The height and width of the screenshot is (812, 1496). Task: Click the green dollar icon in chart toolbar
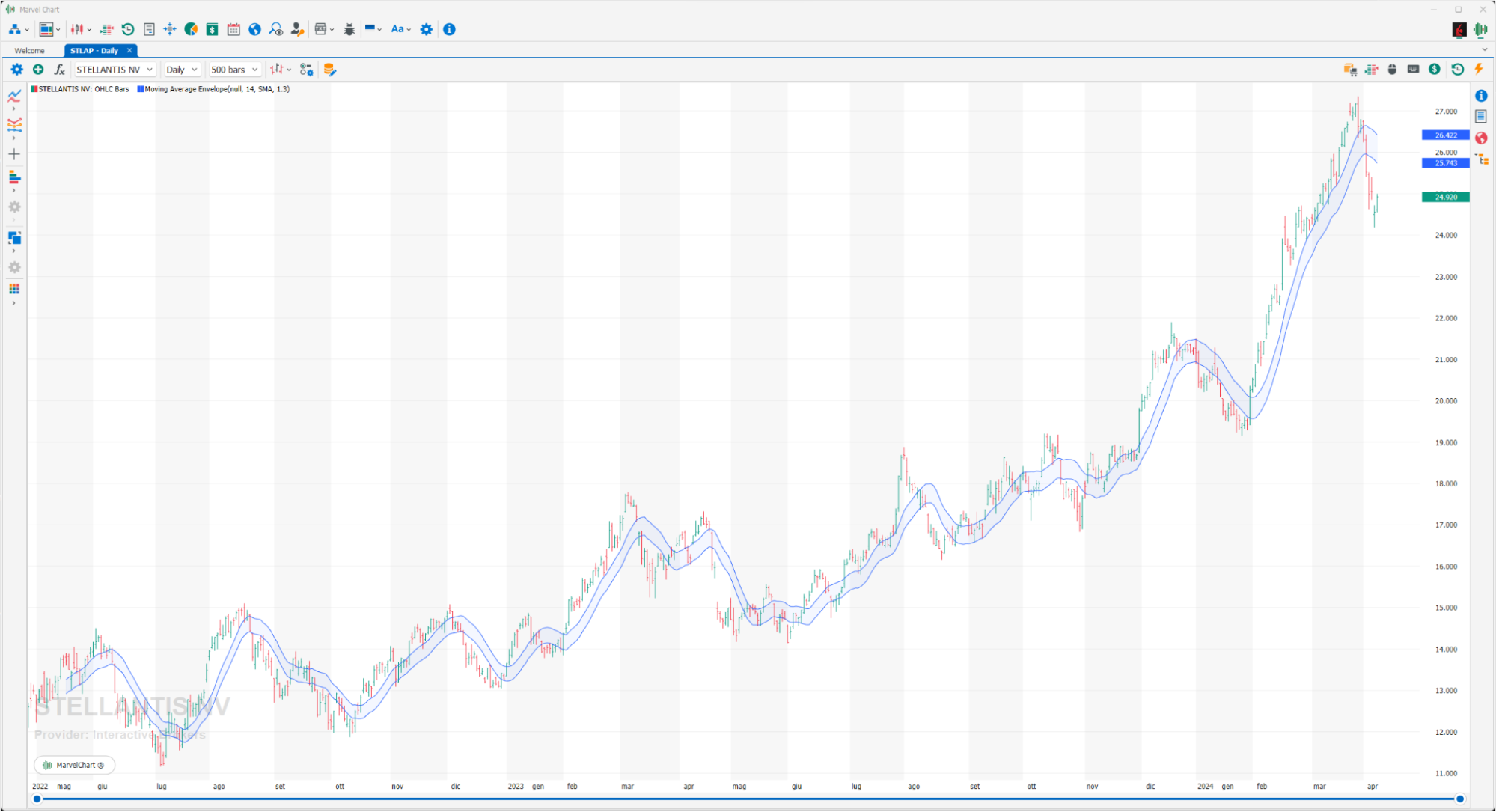point(1435,69)
